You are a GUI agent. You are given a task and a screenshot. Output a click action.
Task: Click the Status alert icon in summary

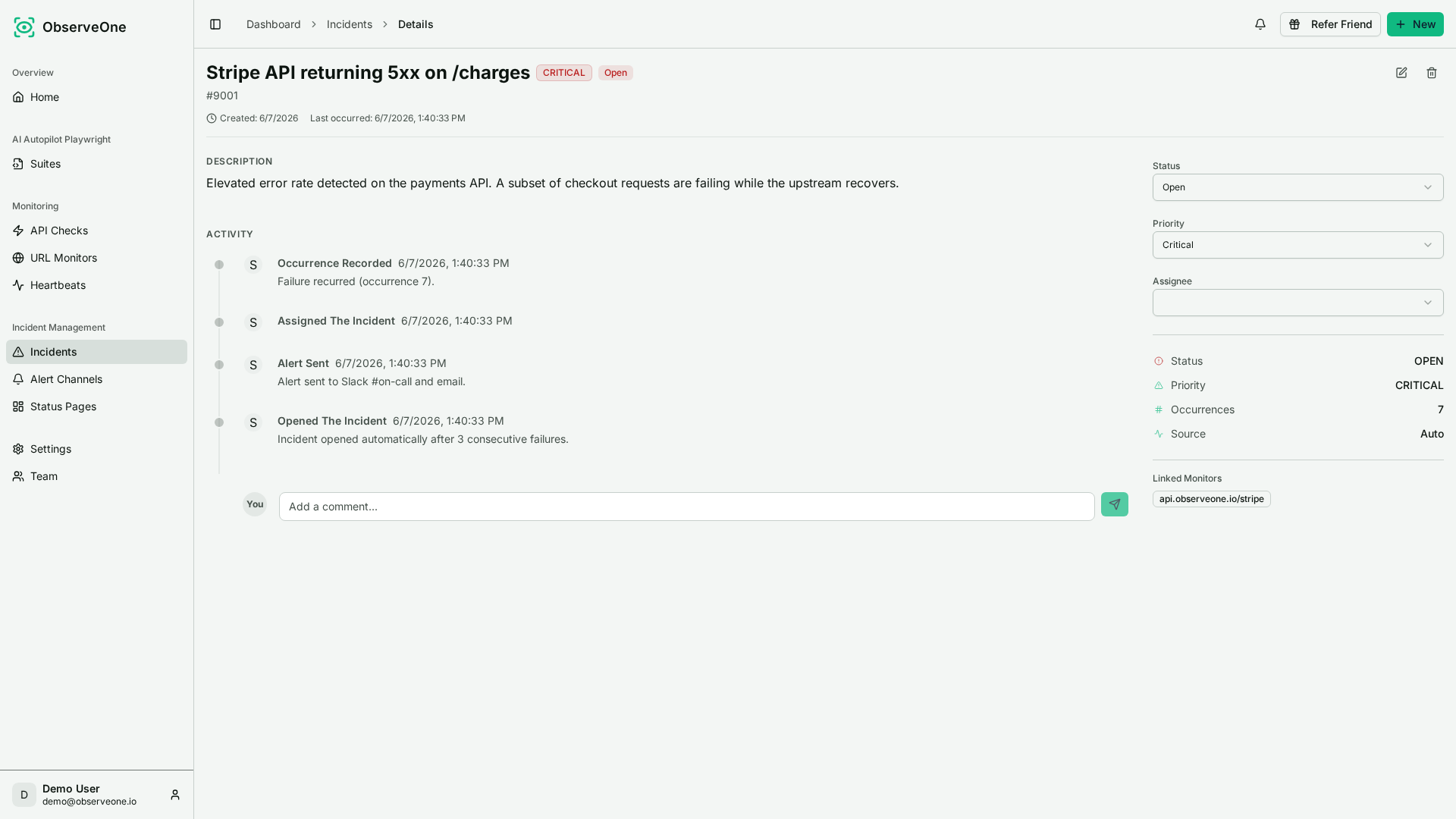1159,361
